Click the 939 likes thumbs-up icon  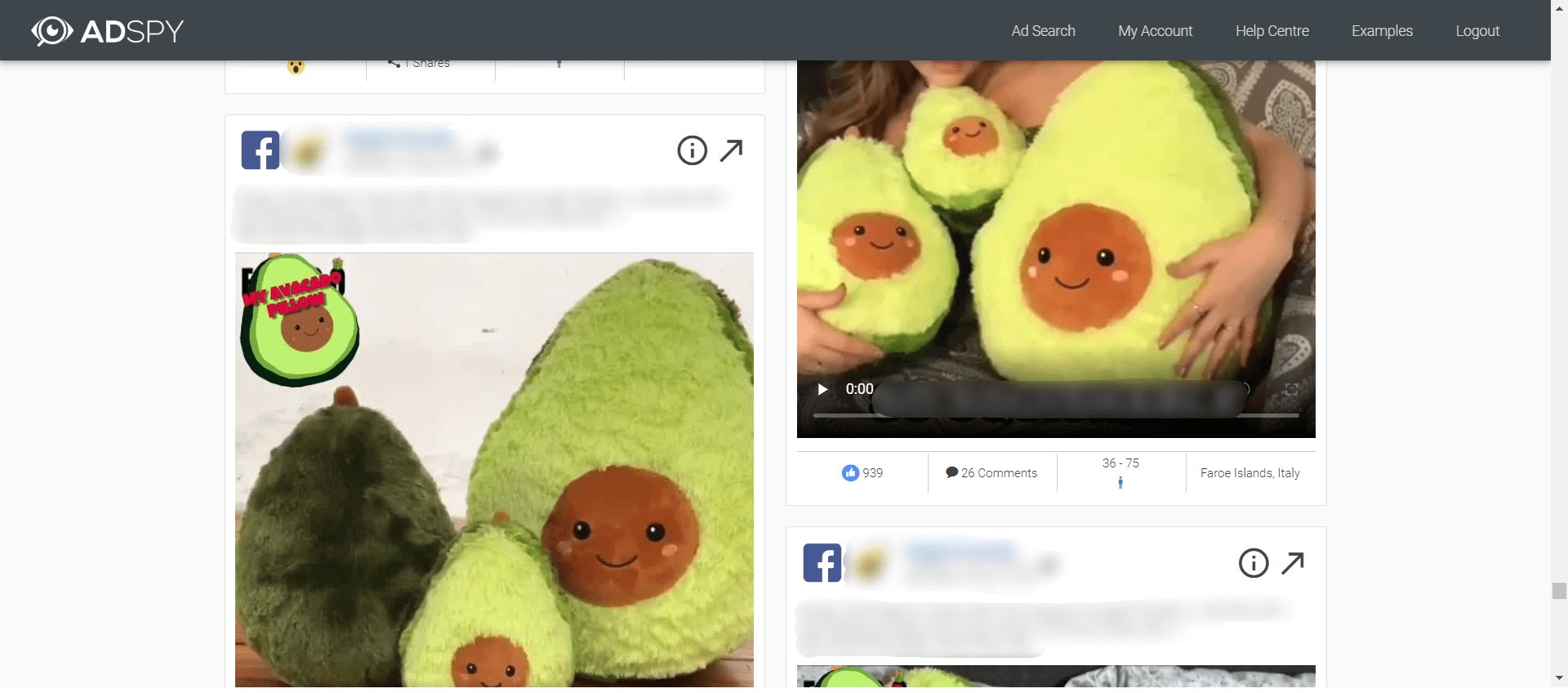pyautogui.click(x=850, y=473)
